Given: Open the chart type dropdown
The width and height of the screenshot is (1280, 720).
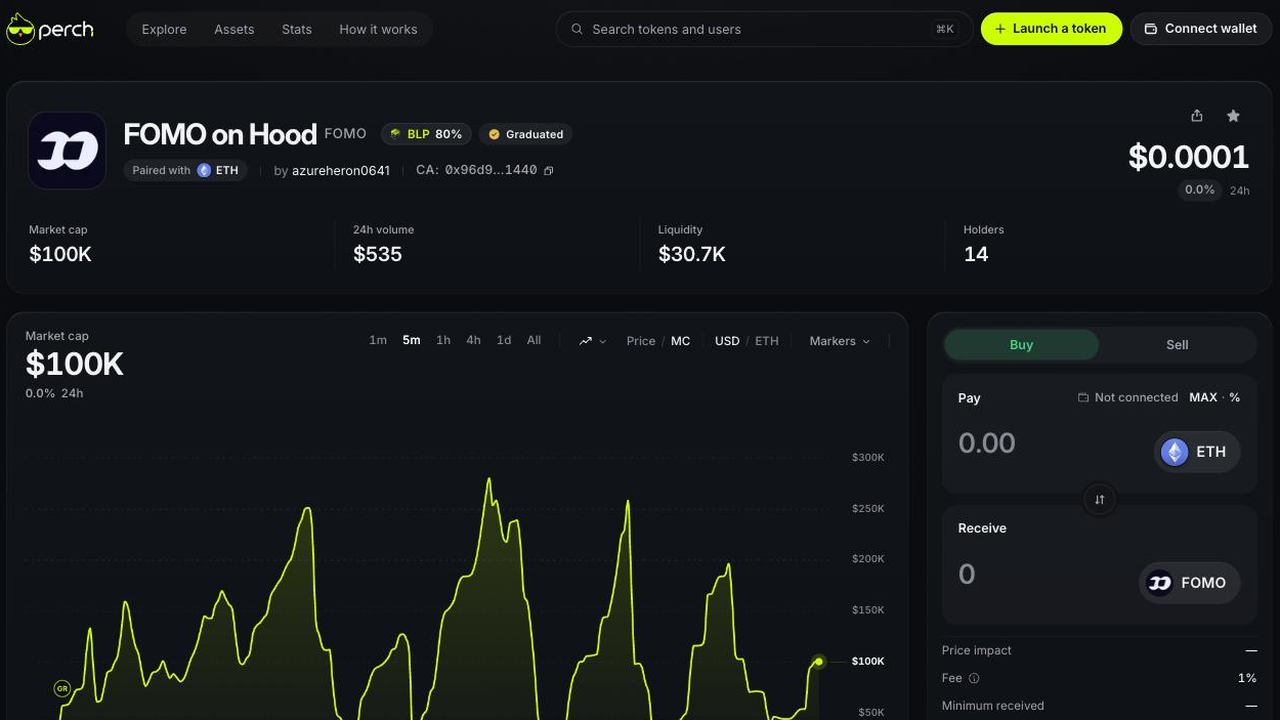Looking at the screenshot, I should pyautogui.click(x=592, y=341).
